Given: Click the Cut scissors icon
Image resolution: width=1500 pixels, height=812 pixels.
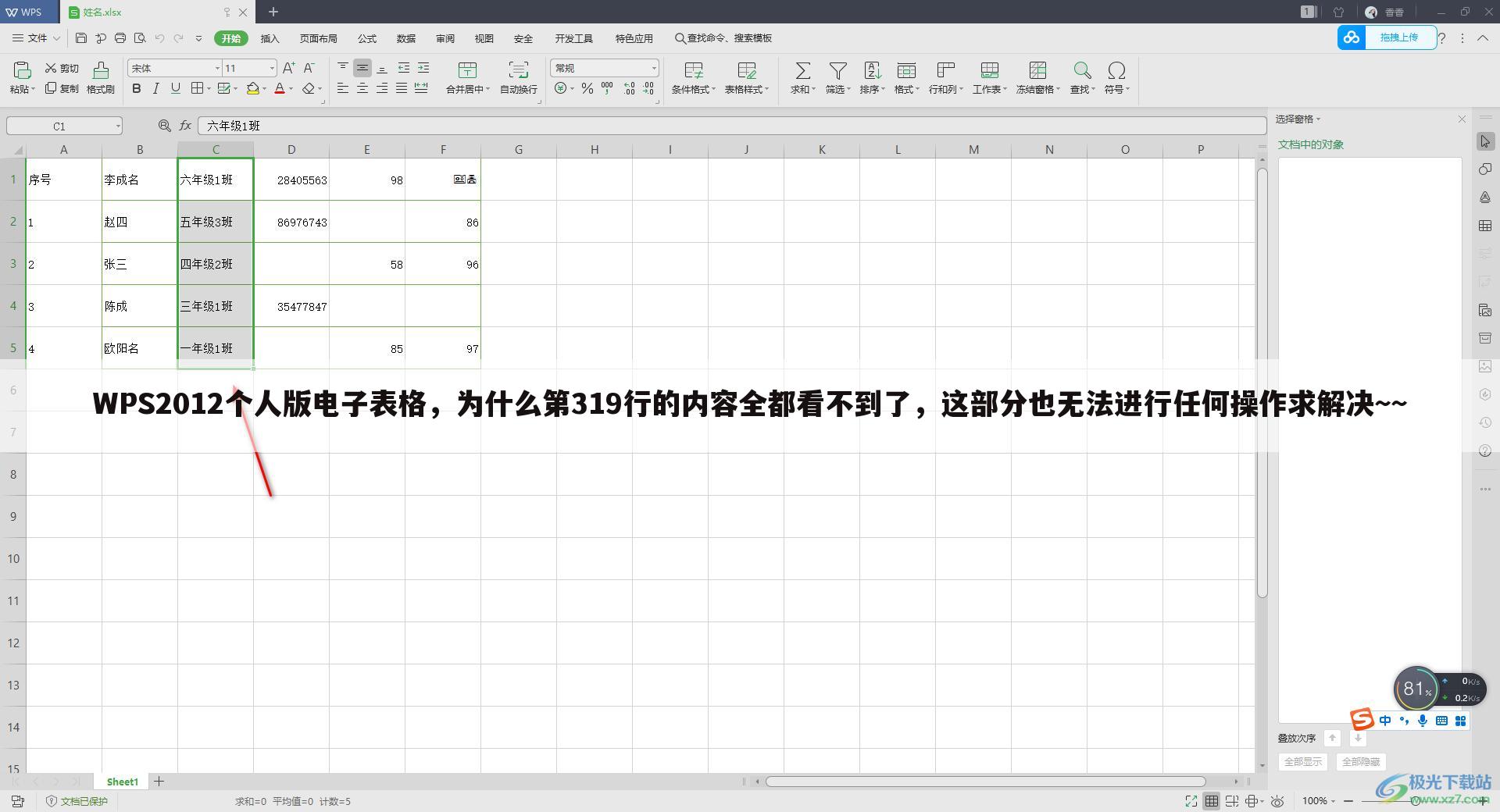Looking at the screenshot, I should [51, 68].
